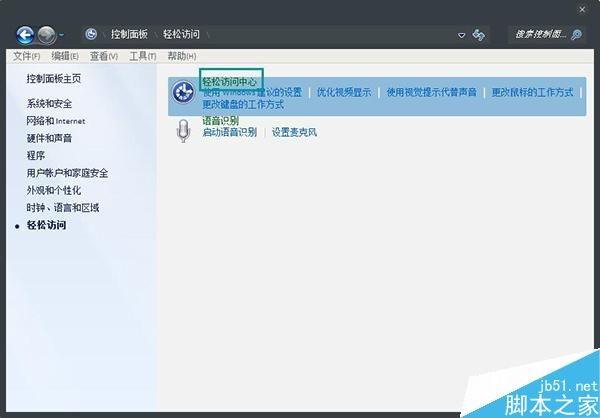600x418 pixels.
Task: Open the 工具(T) menu
Action: (x=143, y=56)
